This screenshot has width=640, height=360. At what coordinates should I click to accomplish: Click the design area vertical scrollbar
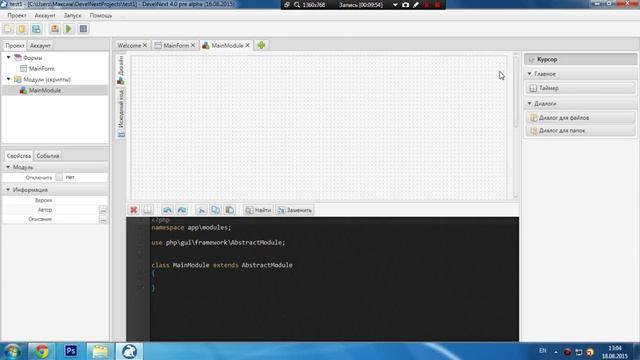(x=516, y=126)
